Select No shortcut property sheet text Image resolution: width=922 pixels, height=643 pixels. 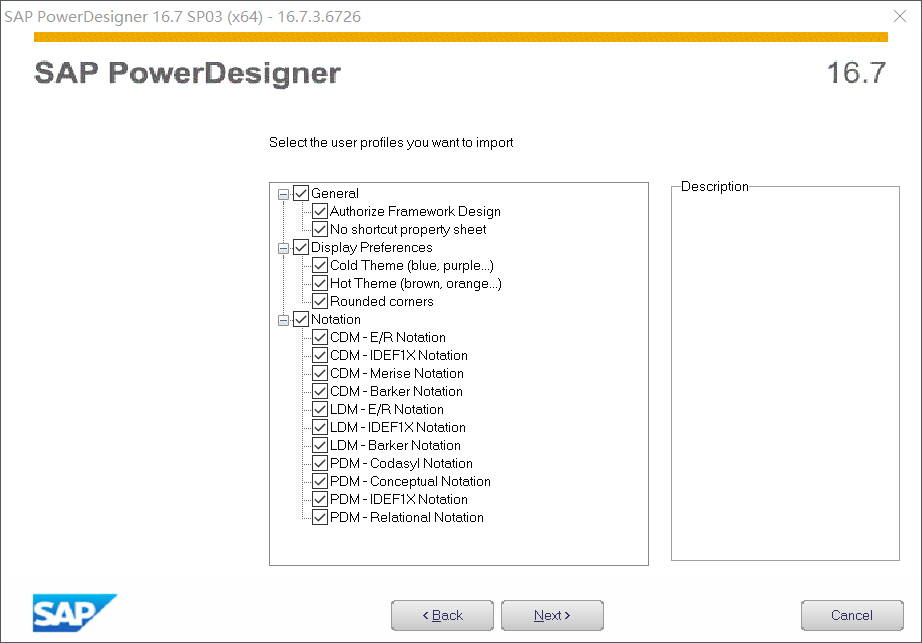pyautogui.click(x=408, y=229)
